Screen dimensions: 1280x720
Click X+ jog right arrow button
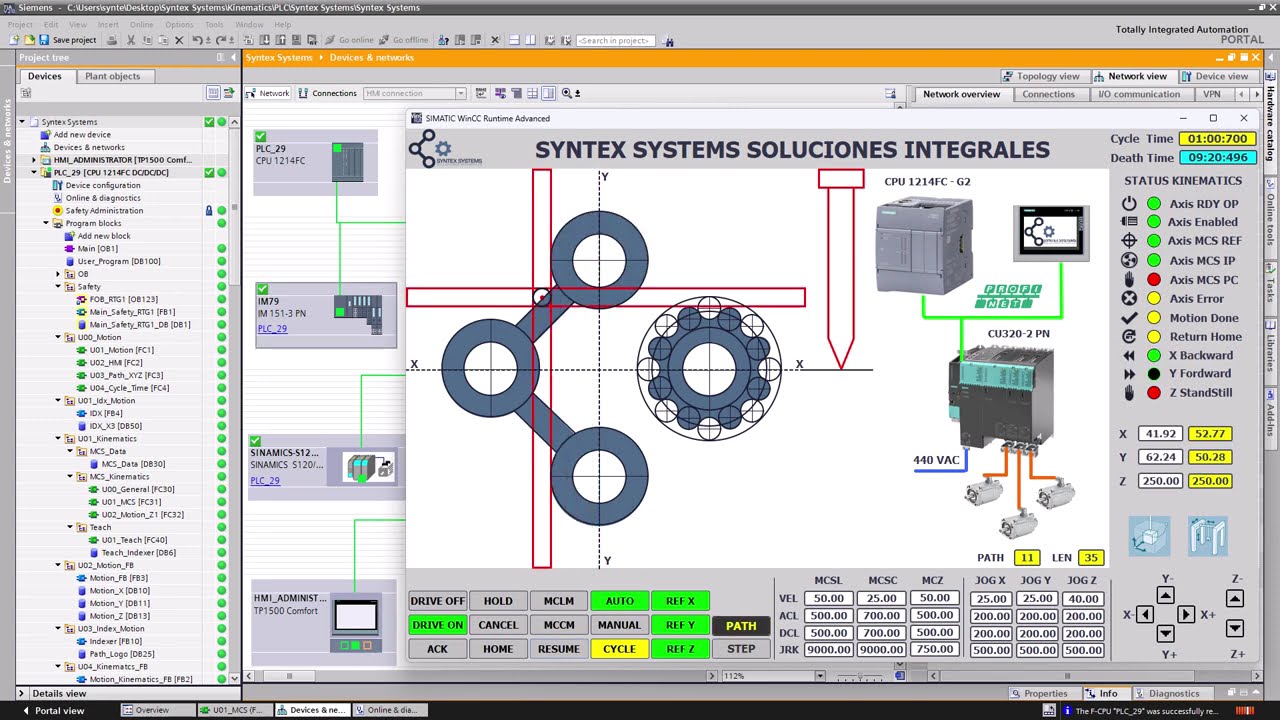[1186, 614]
